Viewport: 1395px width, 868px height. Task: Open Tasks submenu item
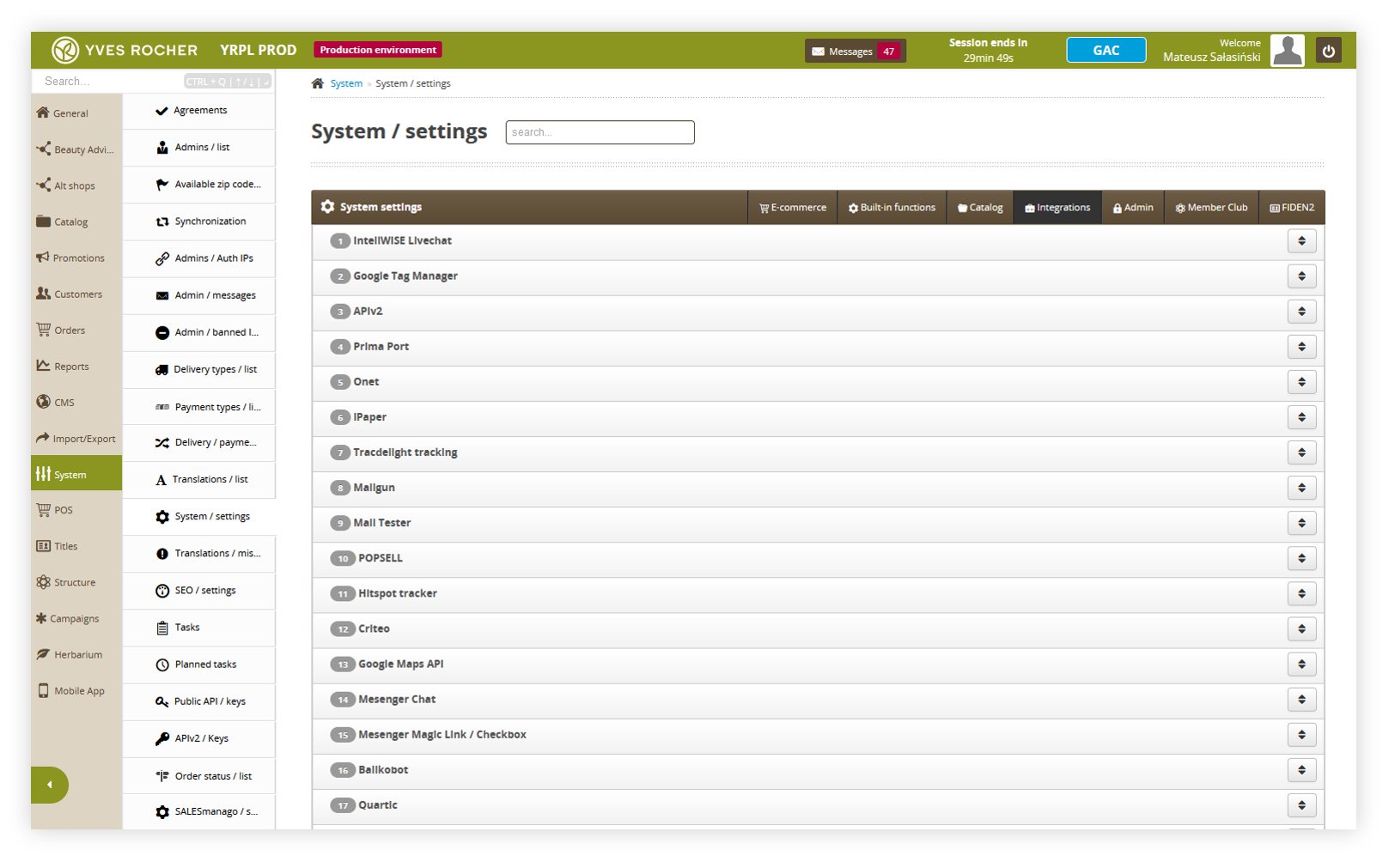point(199,628)
